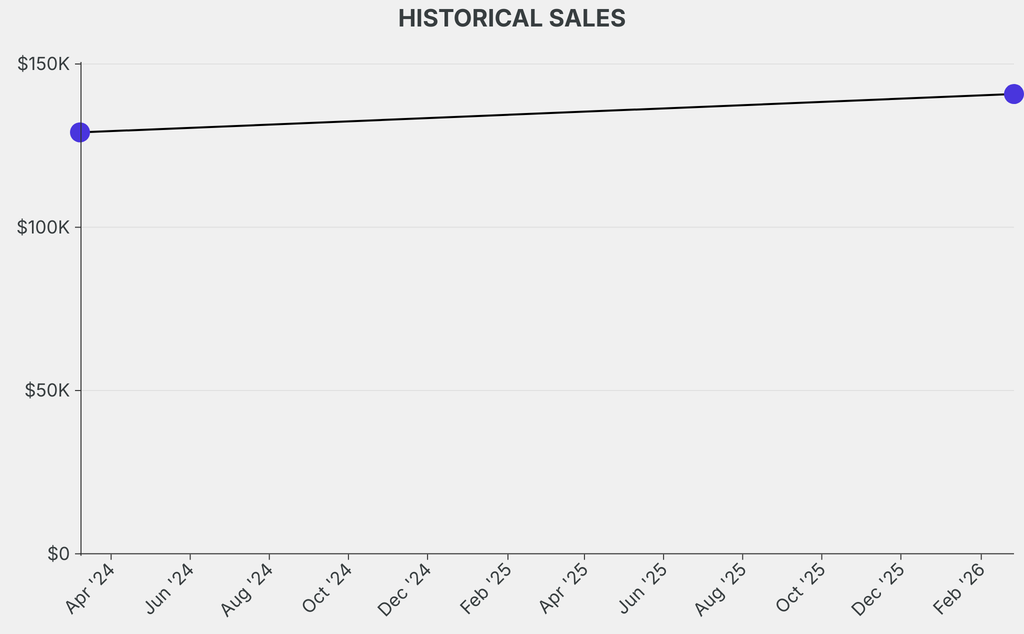The width and height of the screenshot is (1024, 634).
Task: Select the Dec '24 x-axis label
Action: pyautogui.click(x=406, y=589)
